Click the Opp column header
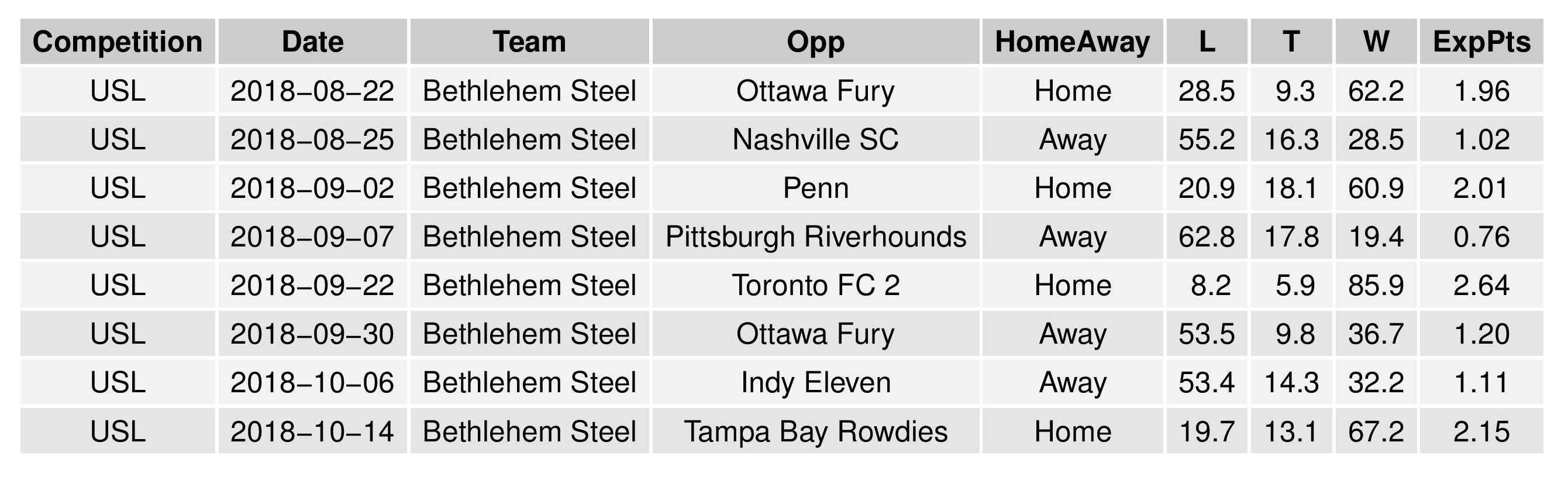Viewport: 1568px width, 483px height. tap(815, 42)
